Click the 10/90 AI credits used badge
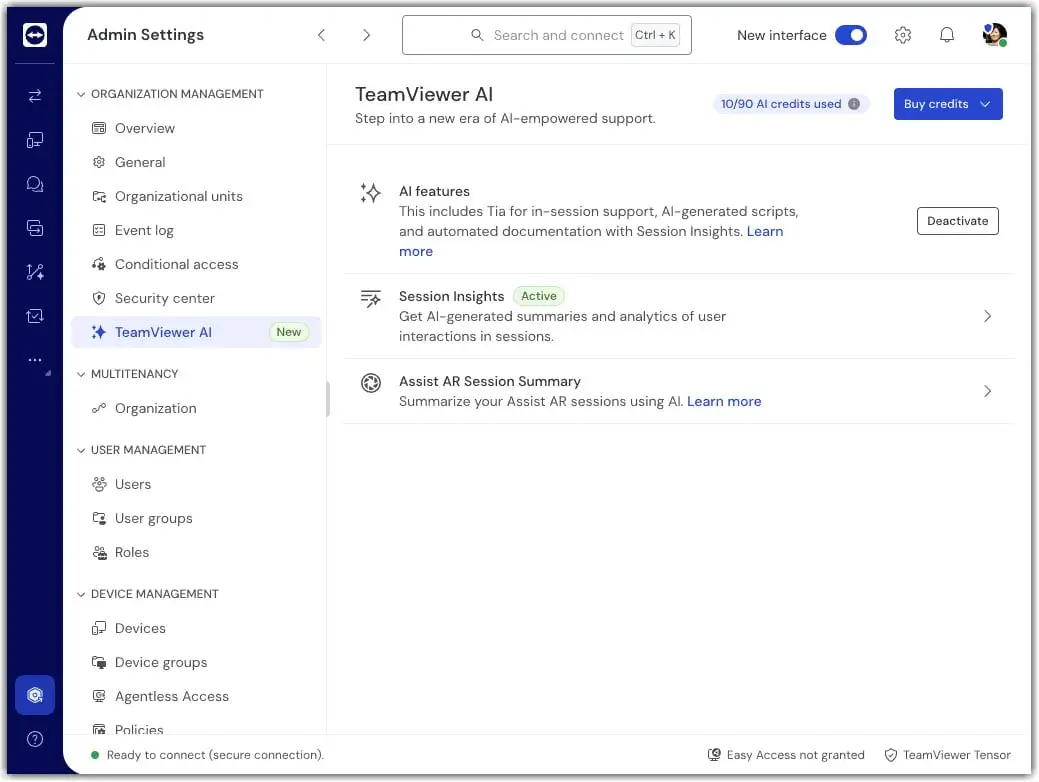This screenshot has height=782, width=1039. tap(791, 104)
